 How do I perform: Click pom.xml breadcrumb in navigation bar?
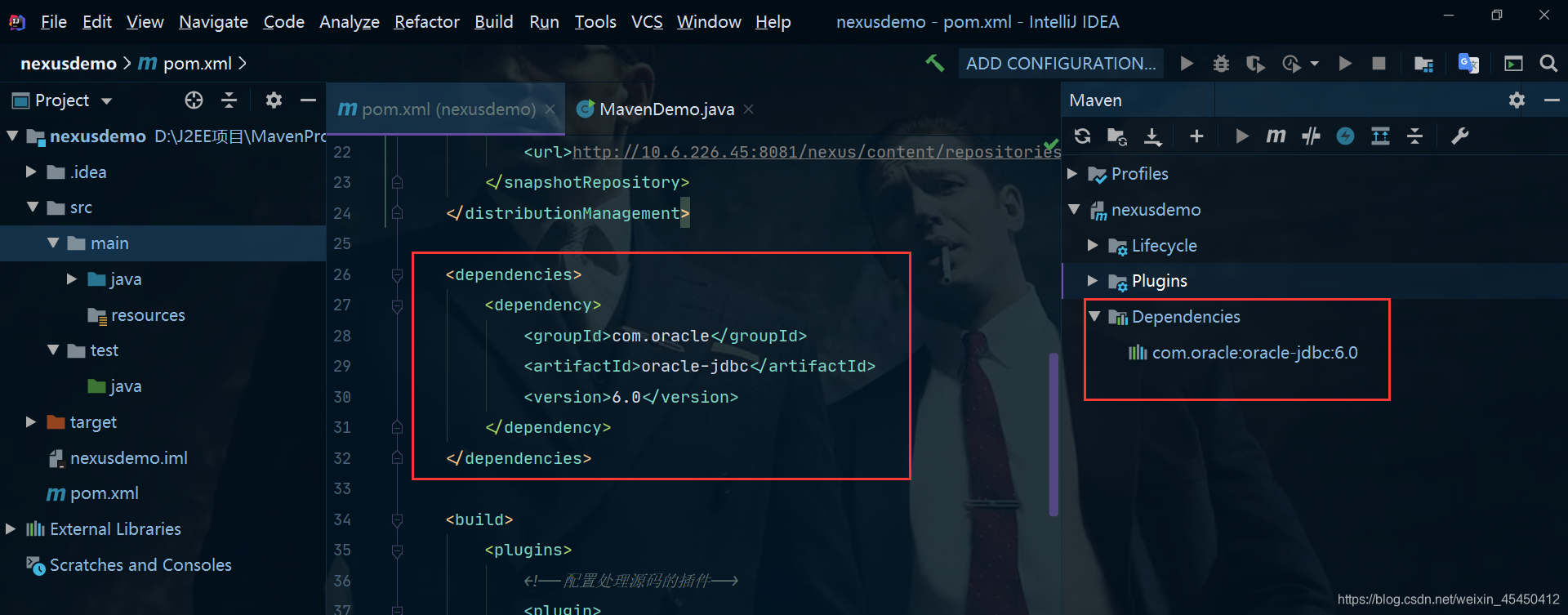click(x=185, y=63)
